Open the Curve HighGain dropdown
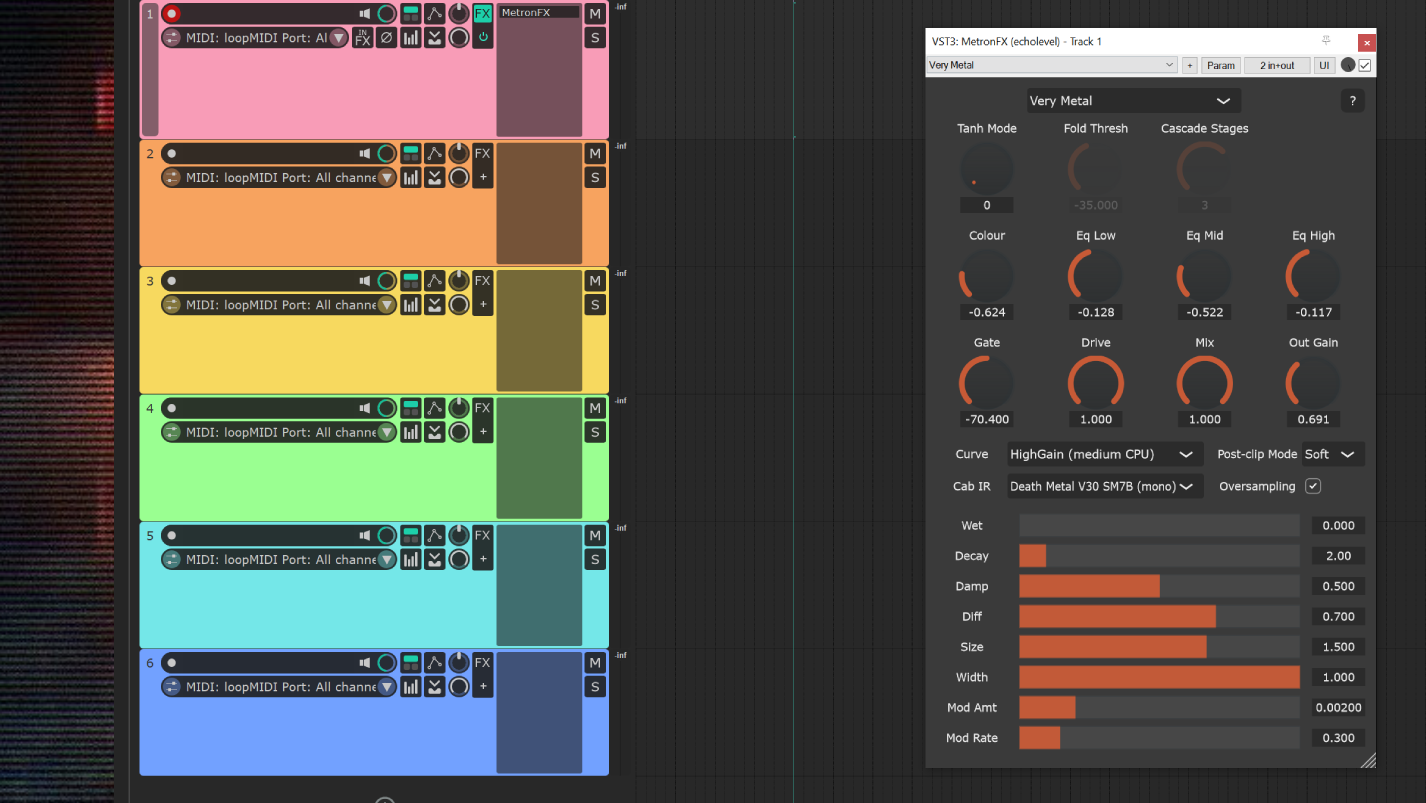Screen dimensions: 1426x803 (1100, 454)
